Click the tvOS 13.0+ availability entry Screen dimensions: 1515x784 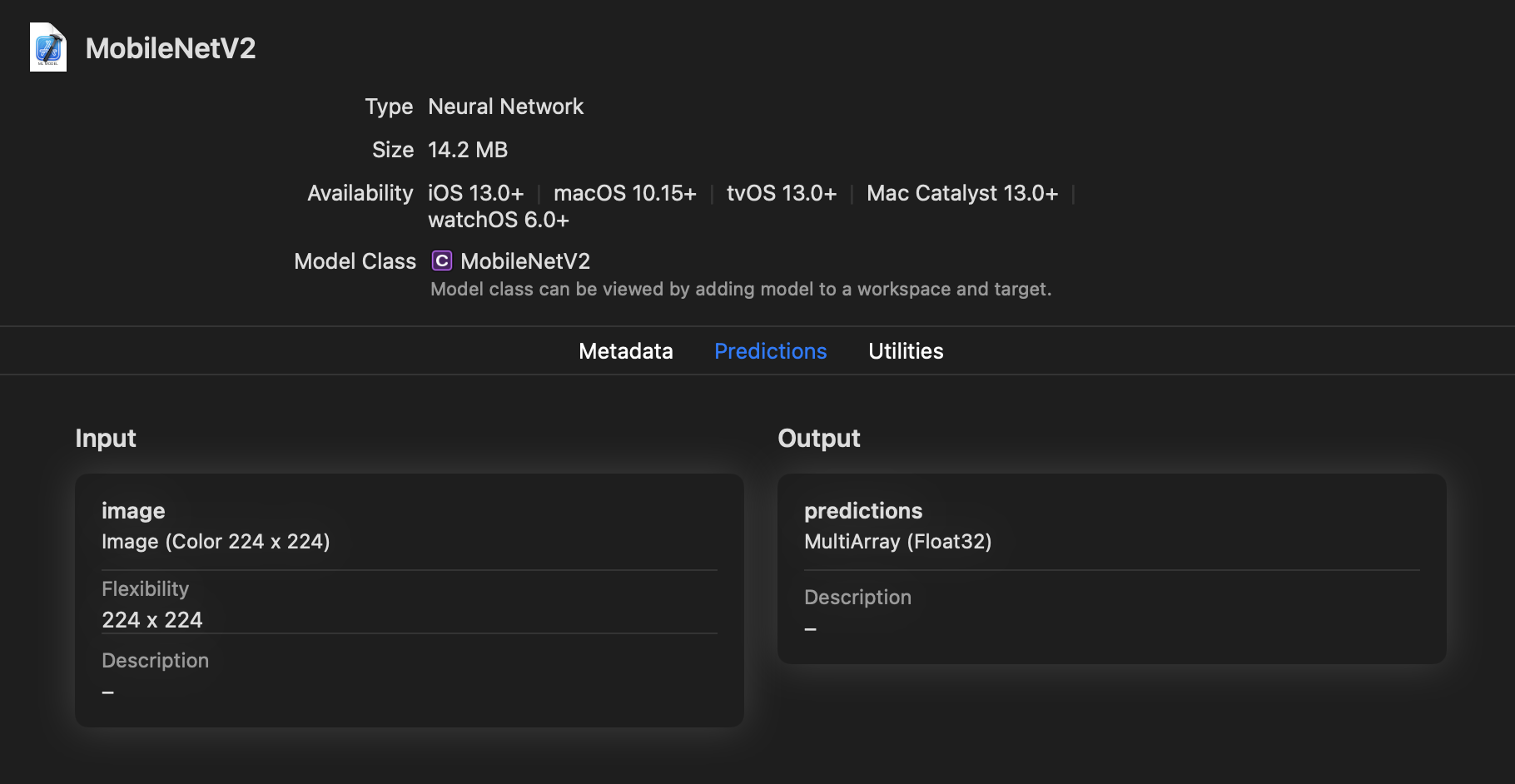click(x=782, y=193)
